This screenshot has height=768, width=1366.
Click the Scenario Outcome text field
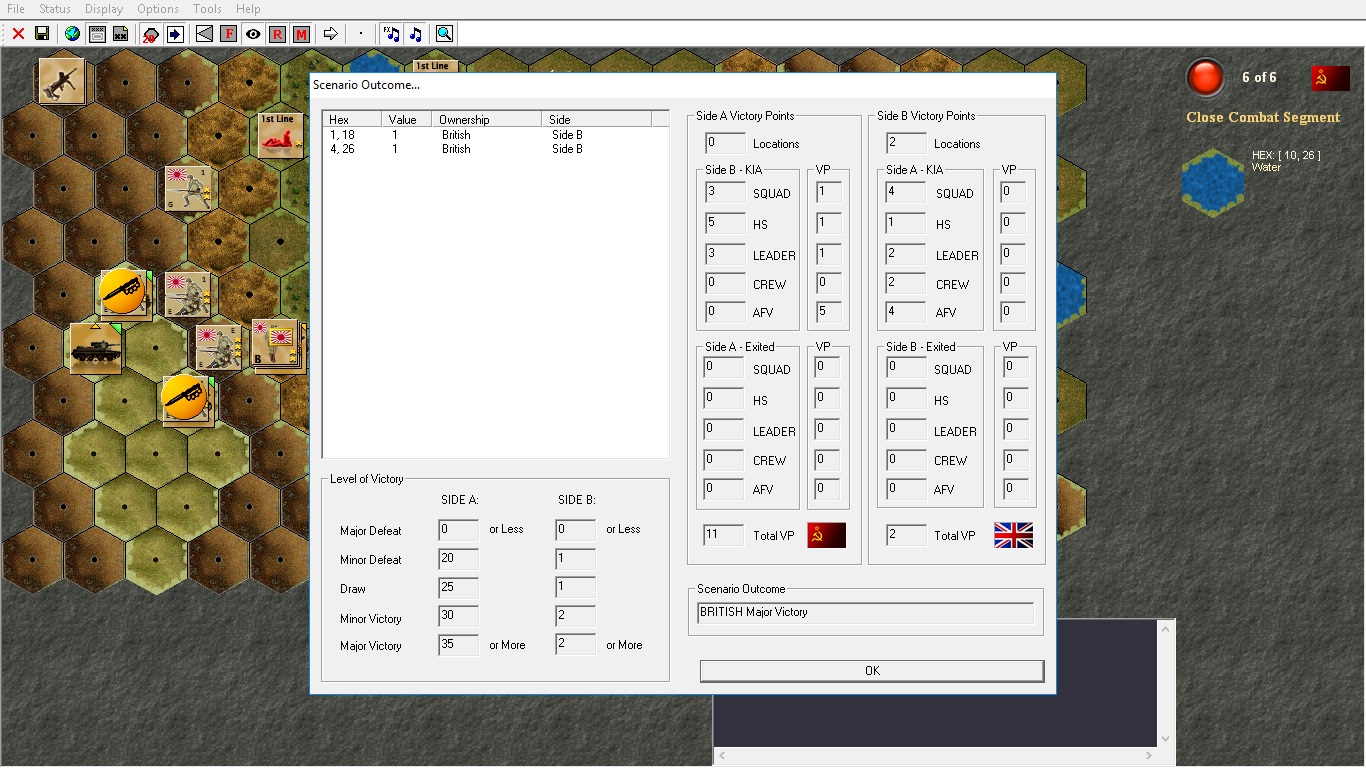tap(866, 612)
